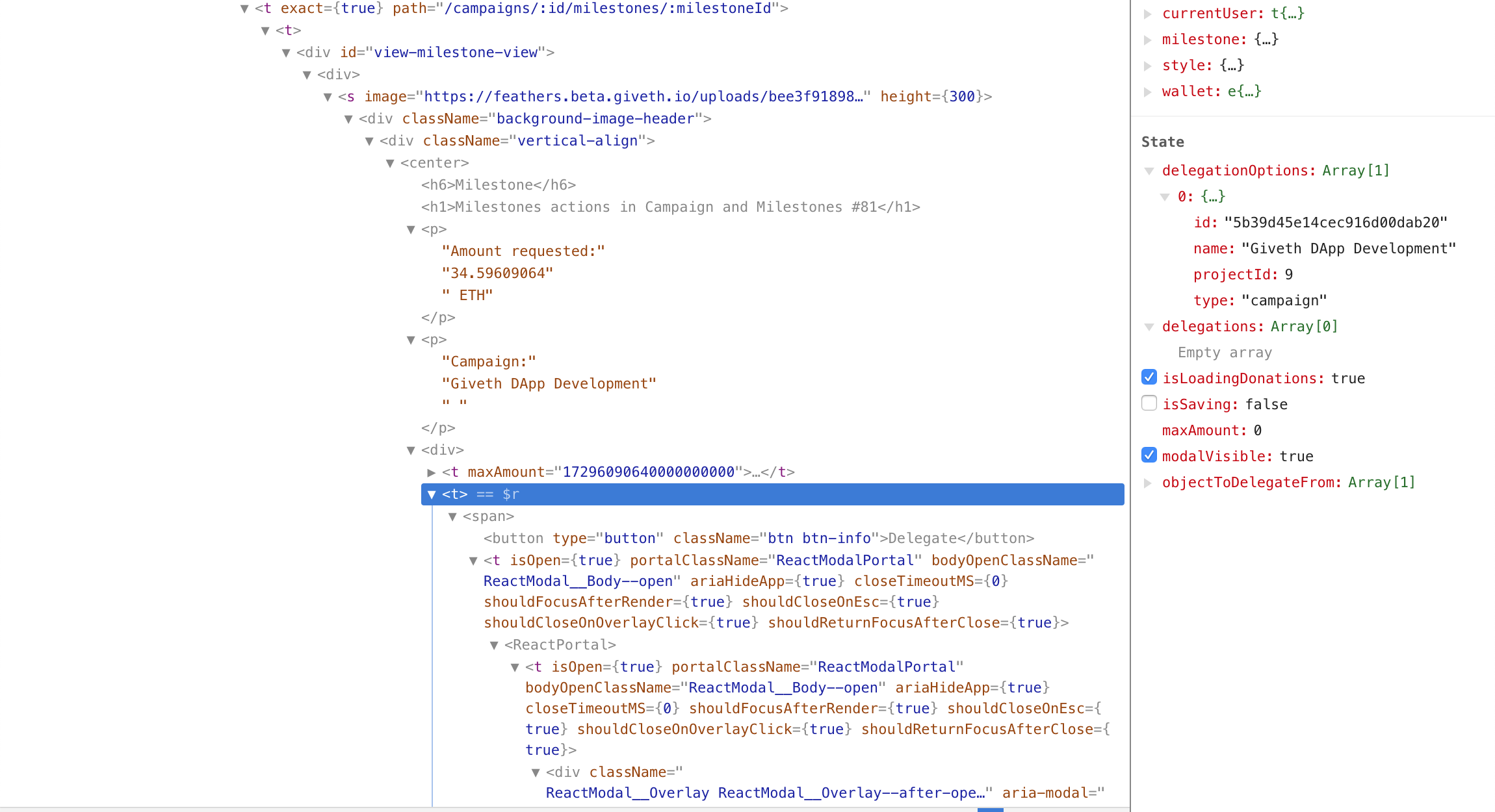This screenshot has height=812, width=1495.
Task: Collapse the Amount requested <p> node
Action: coord(411,229)
